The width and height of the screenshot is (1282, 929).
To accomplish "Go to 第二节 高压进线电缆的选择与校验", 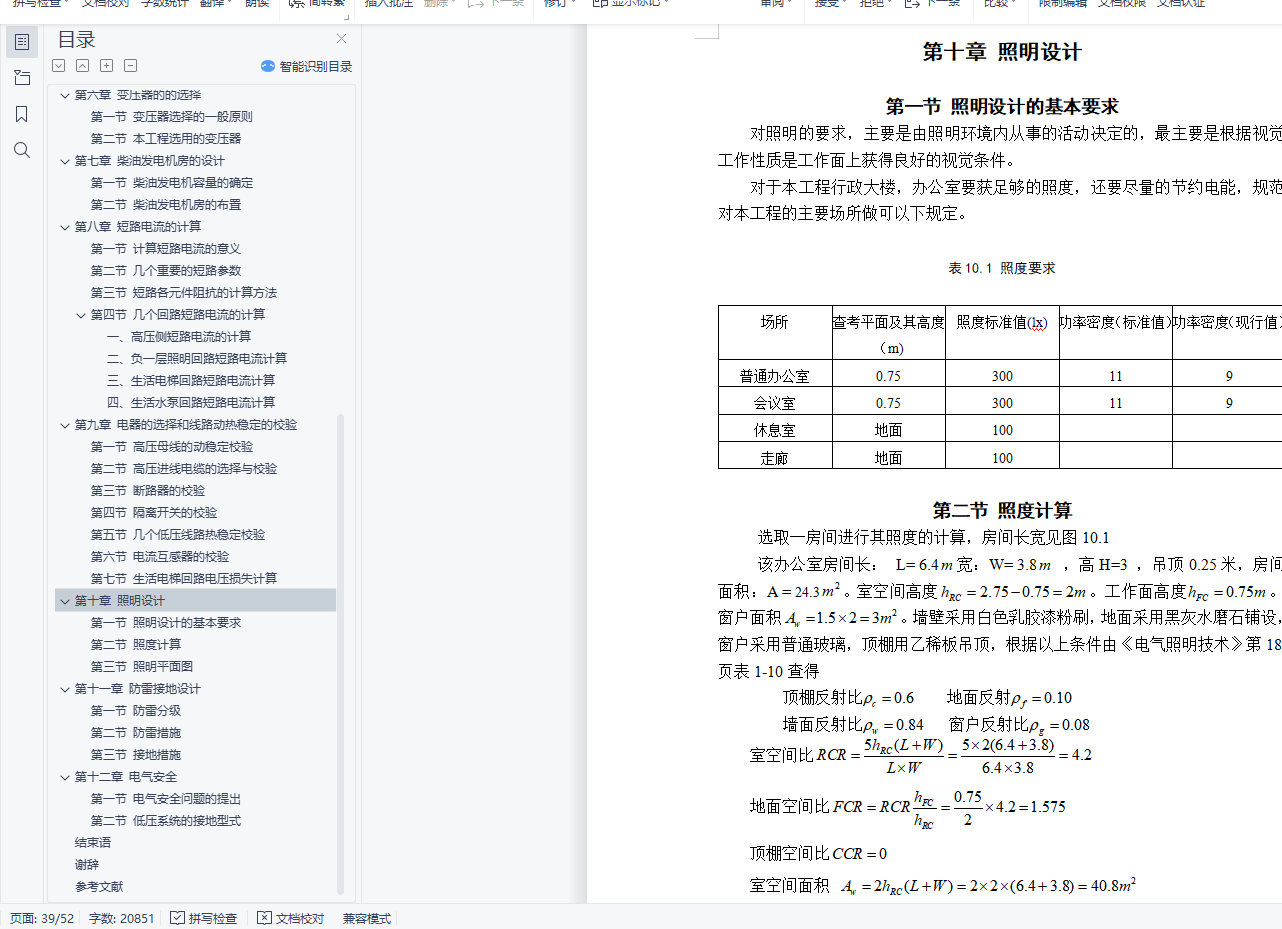I will (184, 469).
